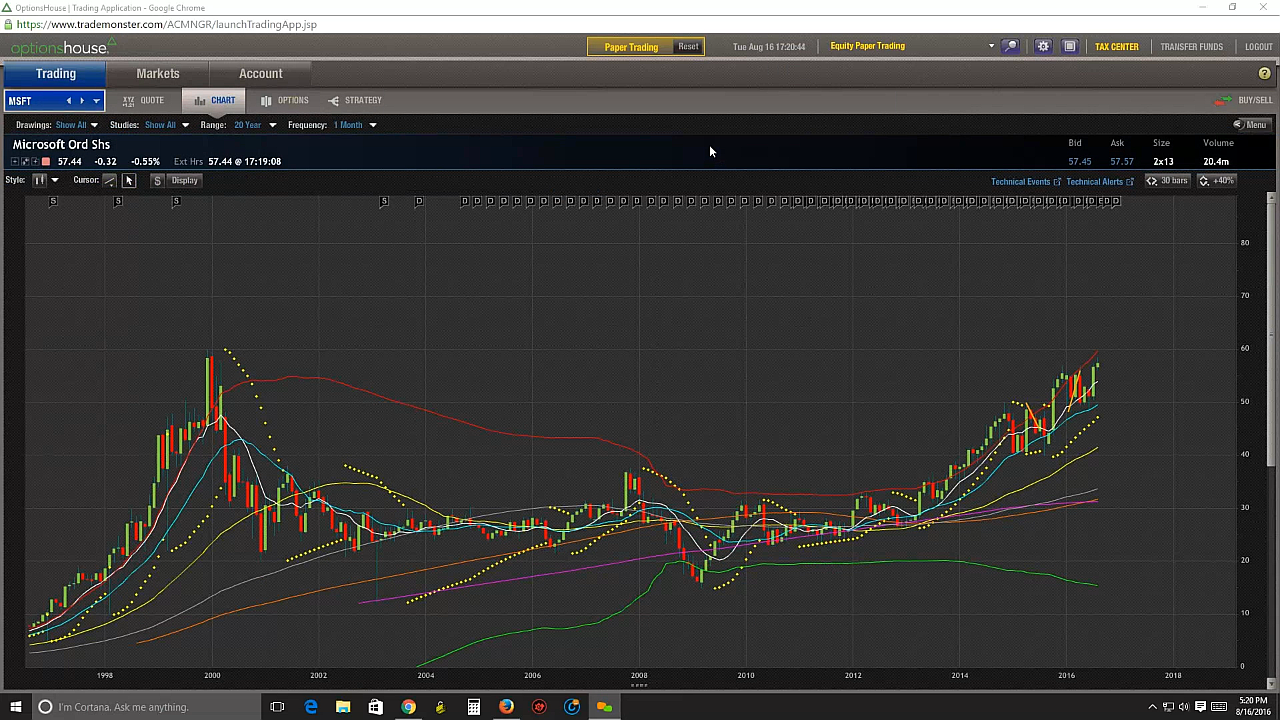Expand the symbol history dropdown

(x=96, y=101)
